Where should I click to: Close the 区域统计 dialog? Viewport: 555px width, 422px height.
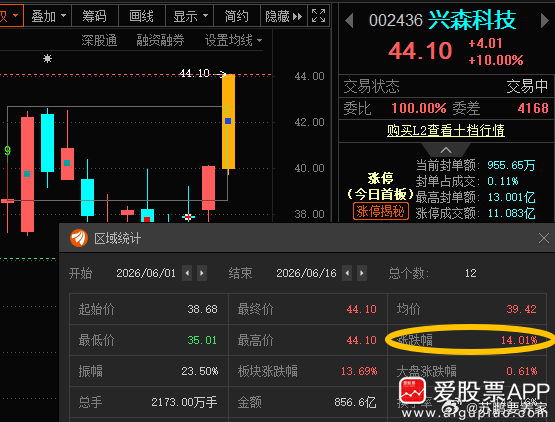coord(544,238)
